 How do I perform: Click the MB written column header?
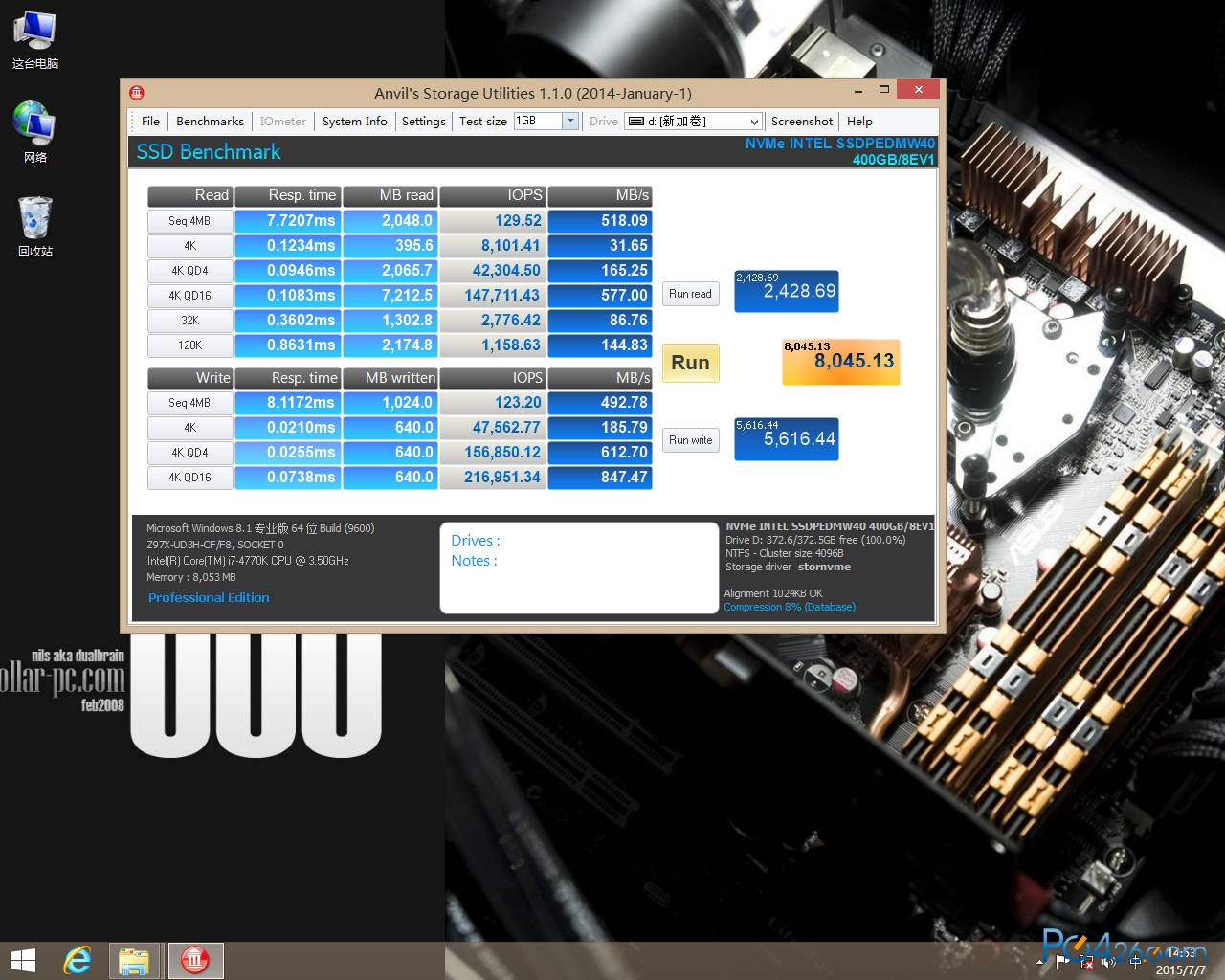coord(390,378)
